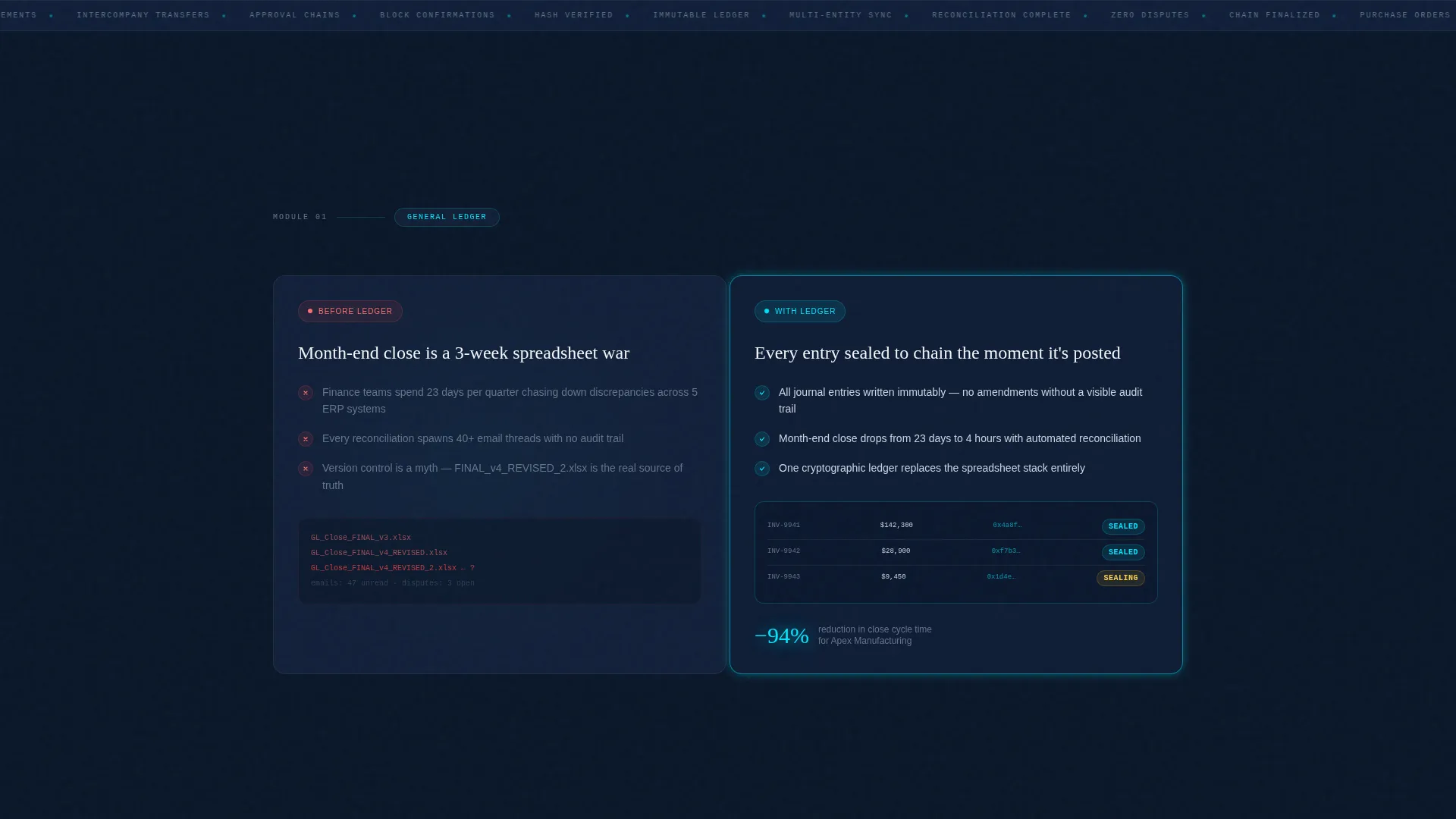Click the $142,300 amount cell

896,525
